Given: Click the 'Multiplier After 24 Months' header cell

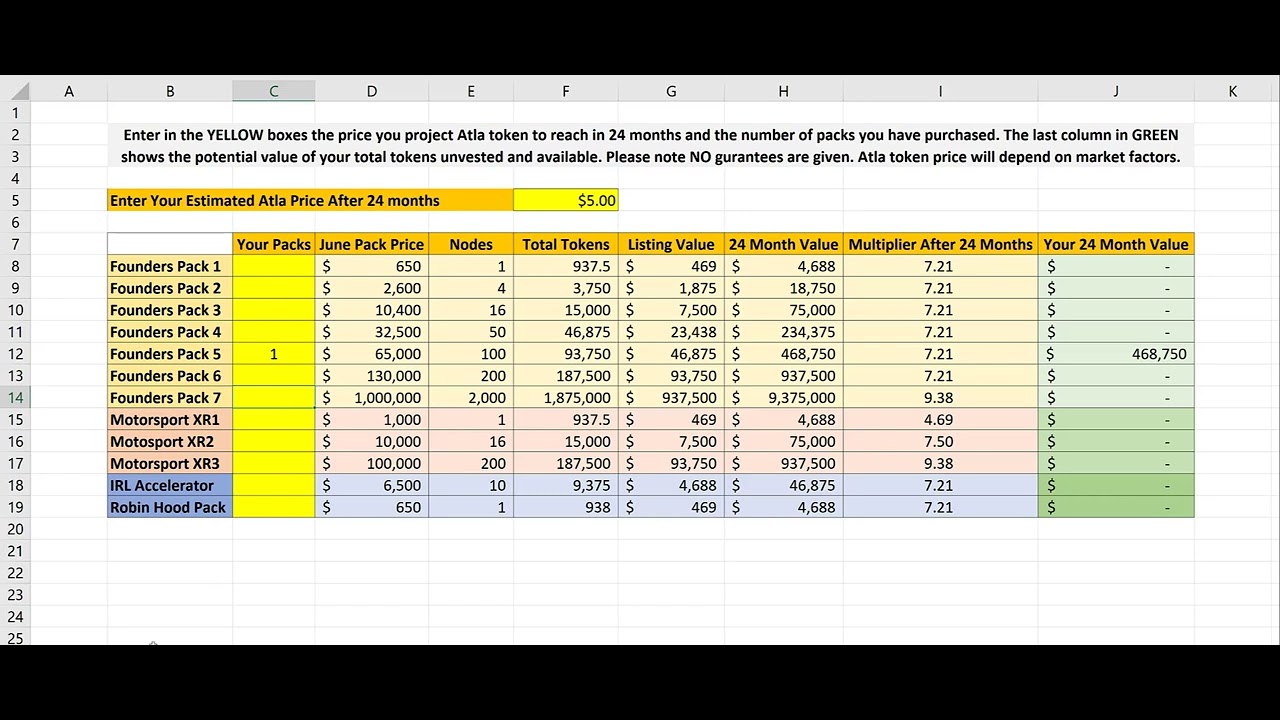Looking at the screenshot, I should 940,244.
